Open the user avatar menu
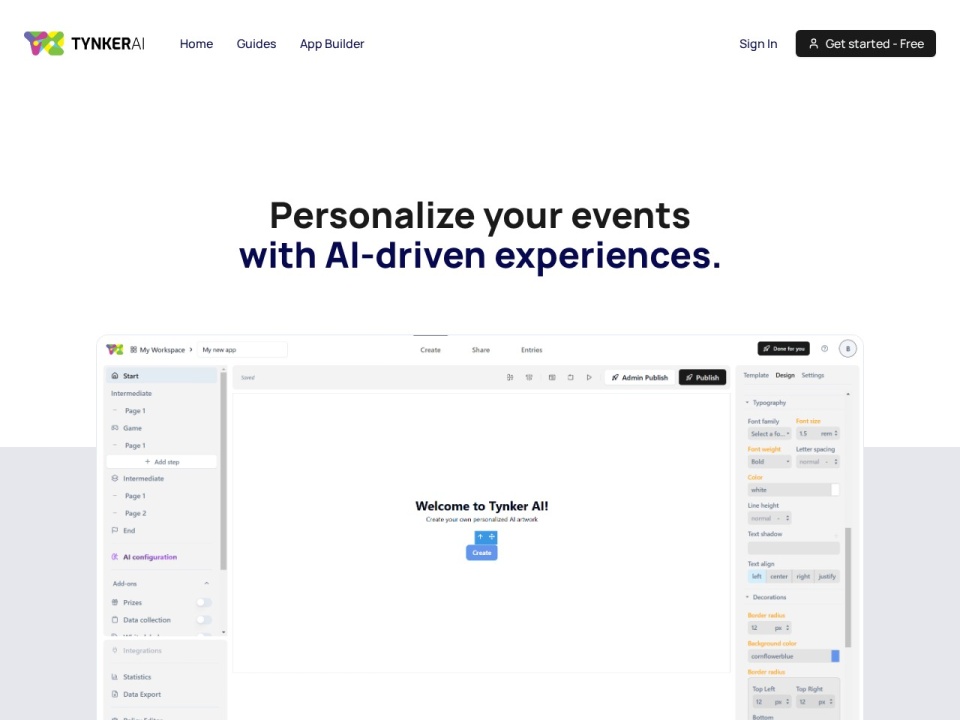This screenshot has width=960, height=720. tap(848, 348)
